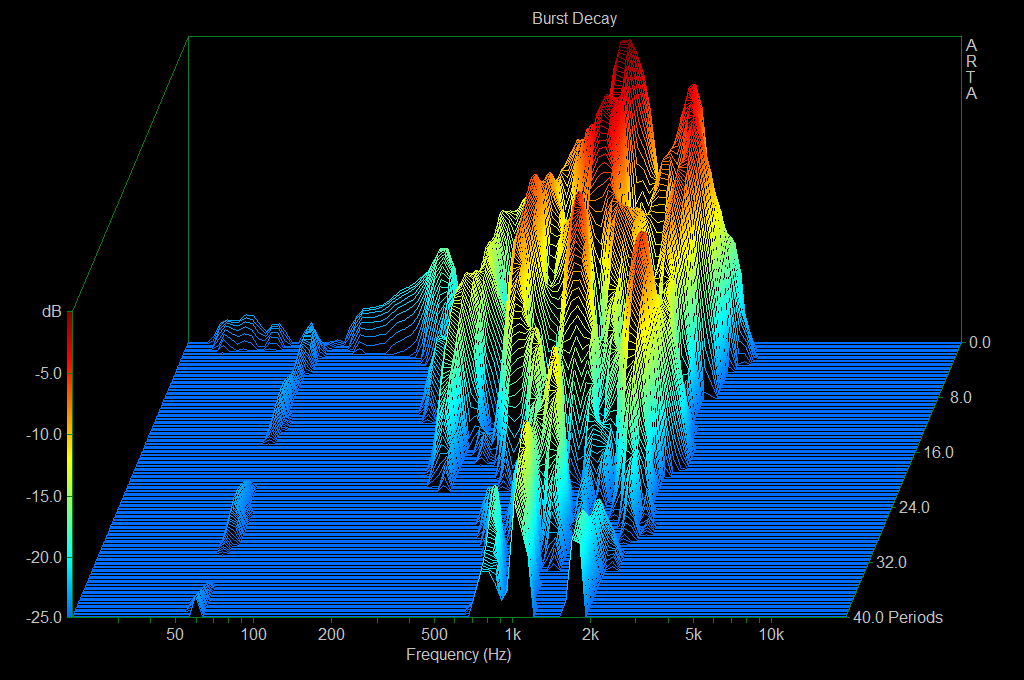Screen dimensions: 1024x680
Task: Click the ARTA vertical label
Action: point(971,69)
